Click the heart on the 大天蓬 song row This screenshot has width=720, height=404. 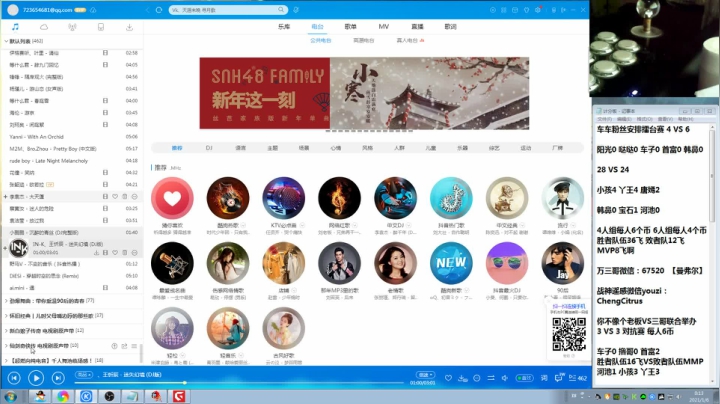click(115, 196)
